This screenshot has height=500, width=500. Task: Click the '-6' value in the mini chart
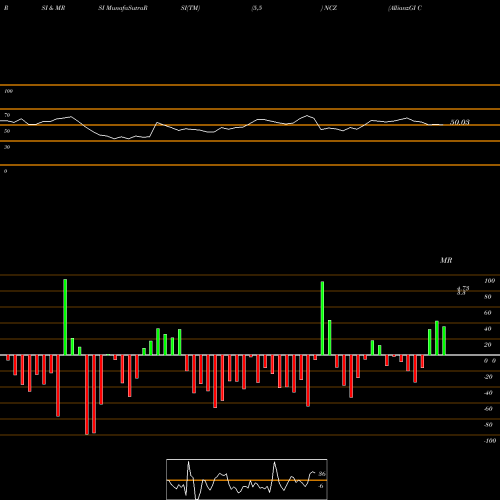321,486
